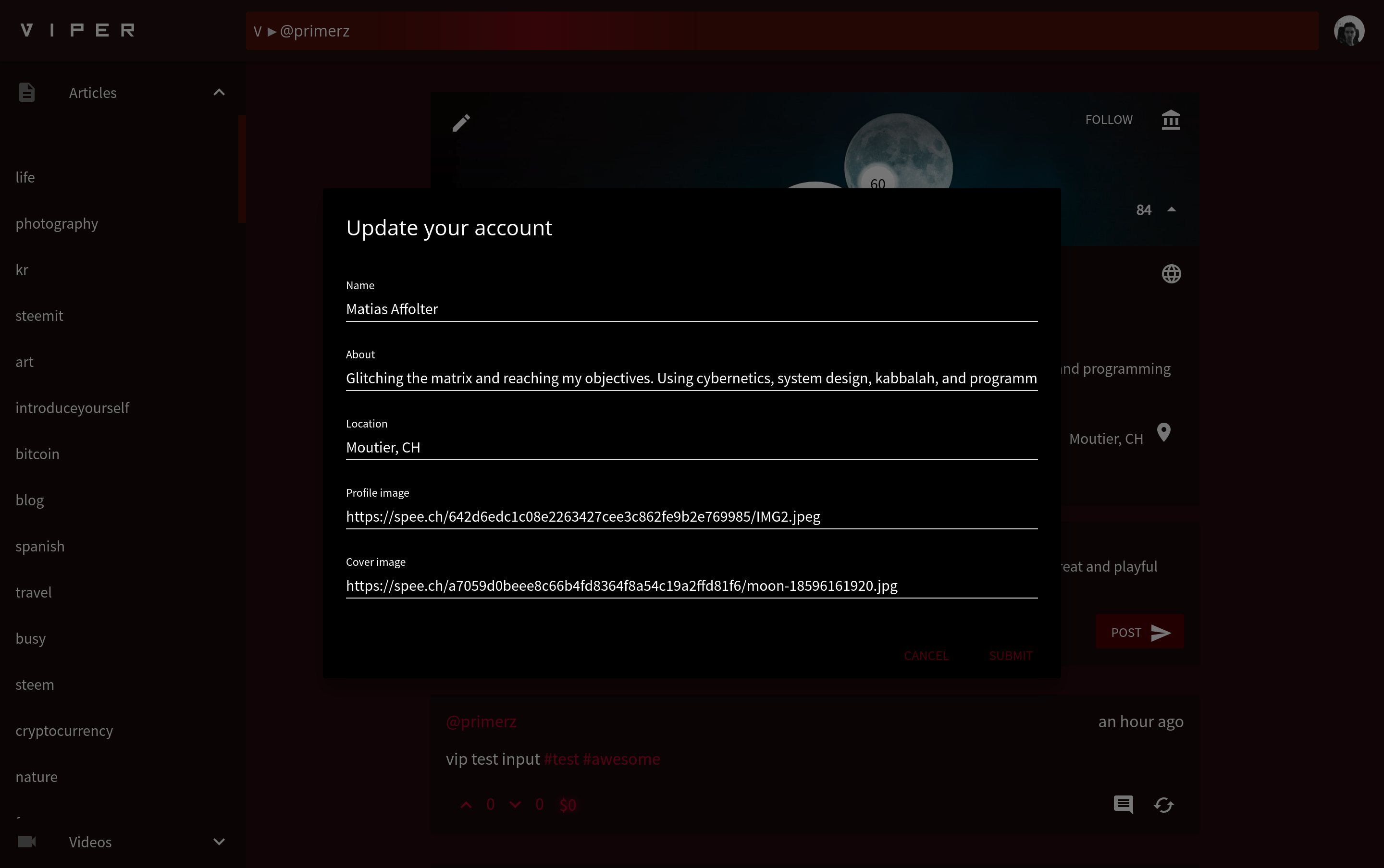
Task: Focus the Location input field
Action: (692, 447)
